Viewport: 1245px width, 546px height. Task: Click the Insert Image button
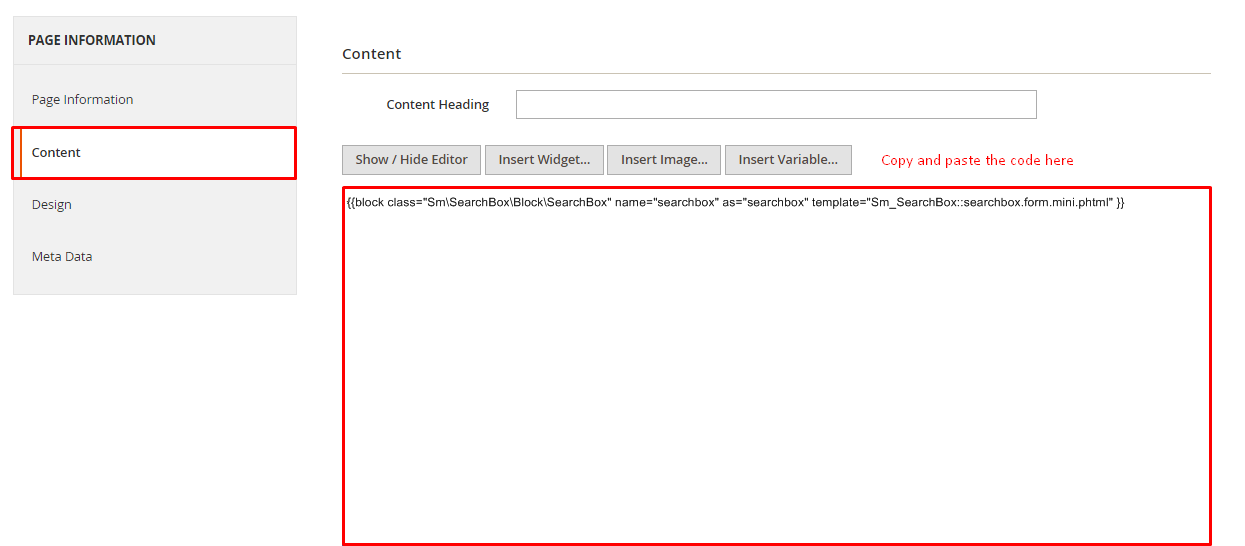tap(664, 160)
